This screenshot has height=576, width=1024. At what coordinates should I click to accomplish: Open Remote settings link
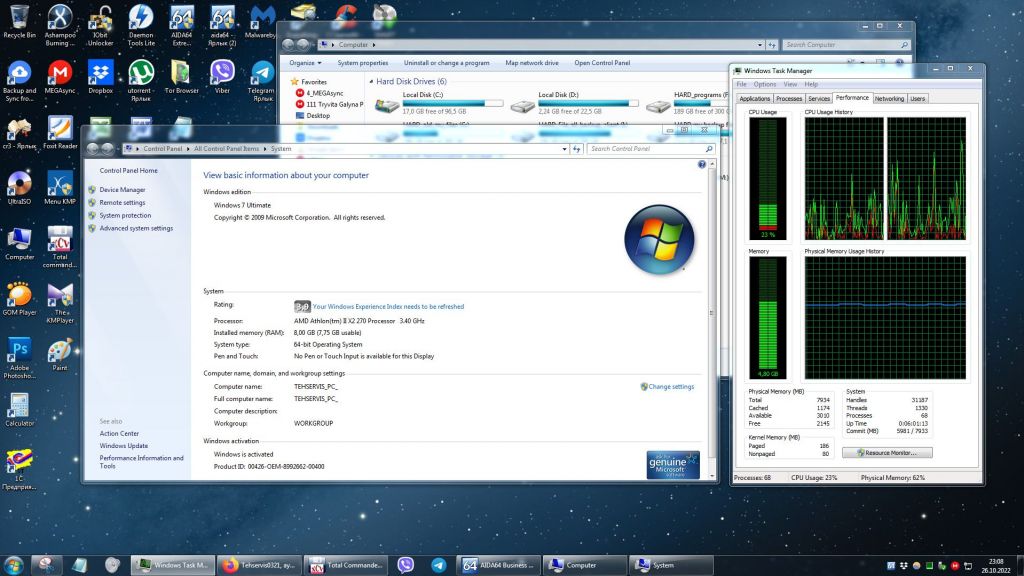[x=122, y=202]
